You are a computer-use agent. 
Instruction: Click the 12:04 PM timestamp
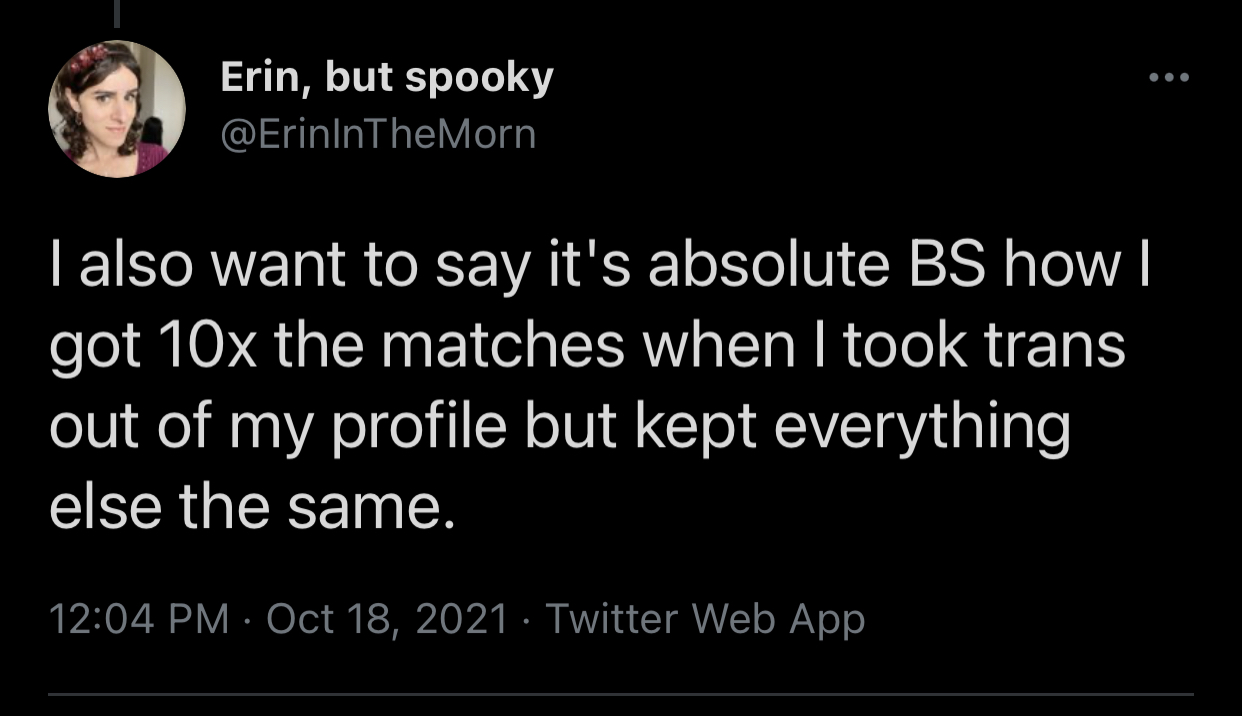click(x=140, y=620)
